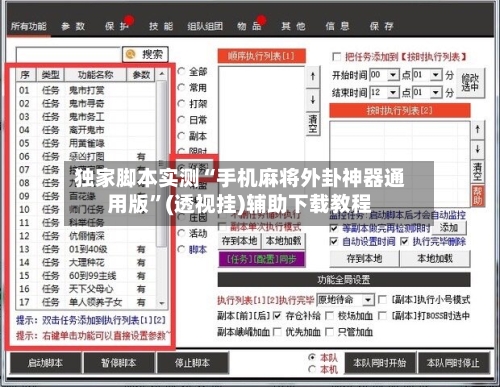Move item down in 按时执行列表[2]
This screenshot has height=387, width=500.
point(478,149)
